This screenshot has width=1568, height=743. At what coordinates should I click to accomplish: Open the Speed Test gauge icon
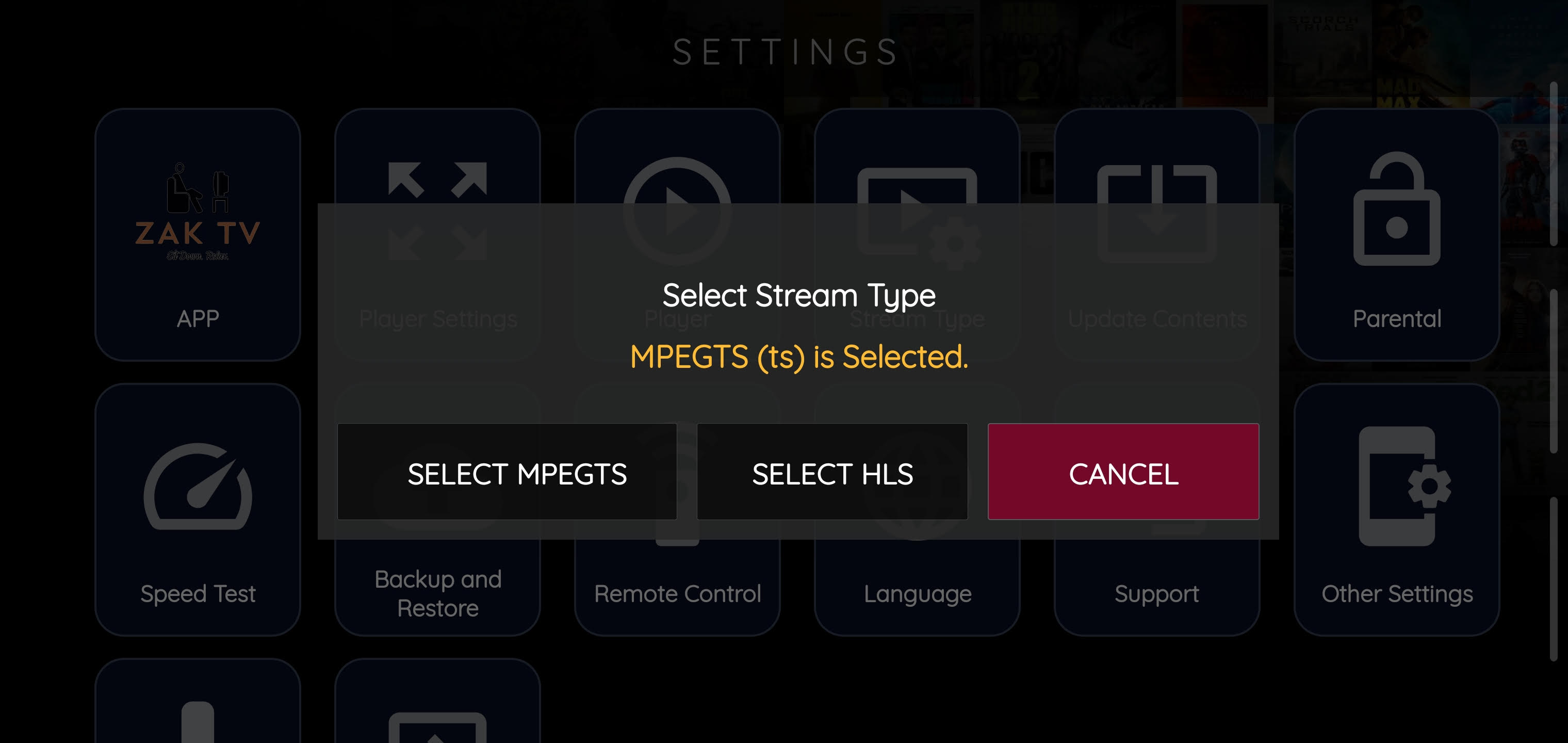[x=198, y=487]
